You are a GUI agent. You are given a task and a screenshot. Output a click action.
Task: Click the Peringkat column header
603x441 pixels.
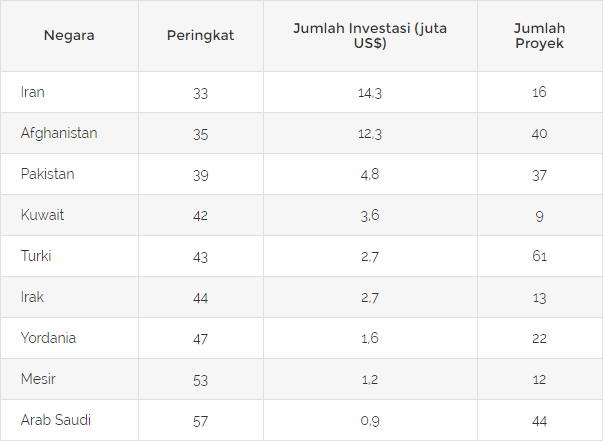[x=200, y=36]
